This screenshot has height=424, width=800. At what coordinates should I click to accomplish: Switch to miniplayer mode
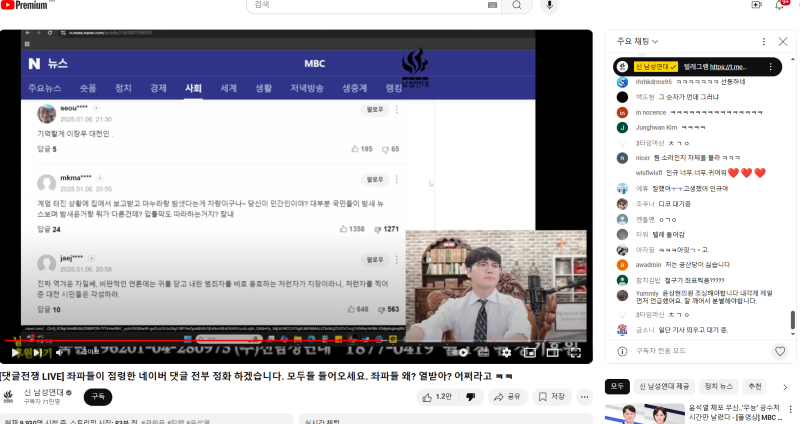click(x=530, y=352)
